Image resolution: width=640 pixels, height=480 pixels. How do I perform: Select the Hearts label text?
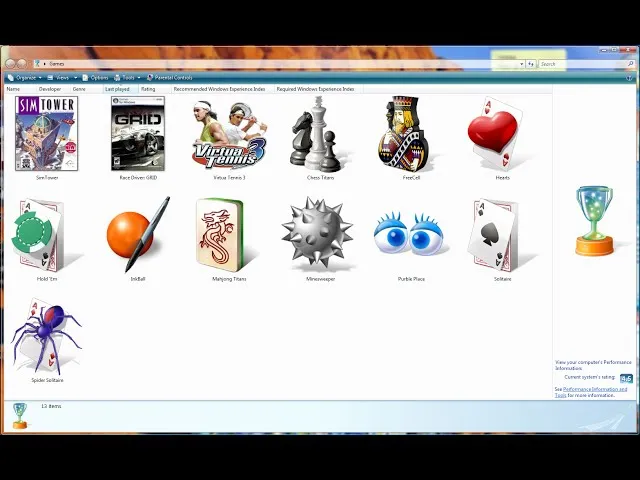[502, 178]
